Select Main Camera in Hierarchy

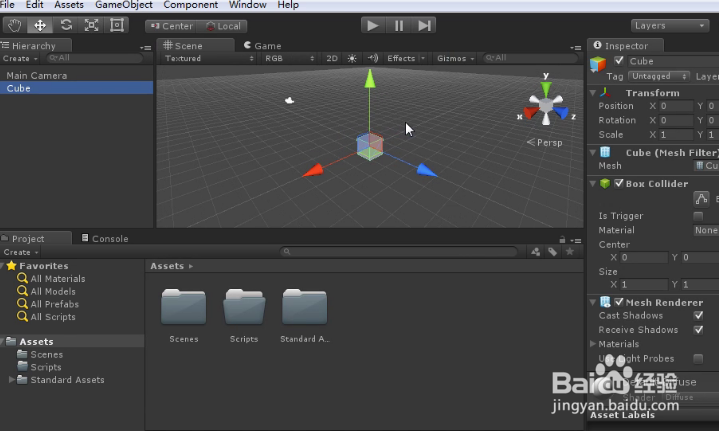pyautogui.click(x=77, y=75)
